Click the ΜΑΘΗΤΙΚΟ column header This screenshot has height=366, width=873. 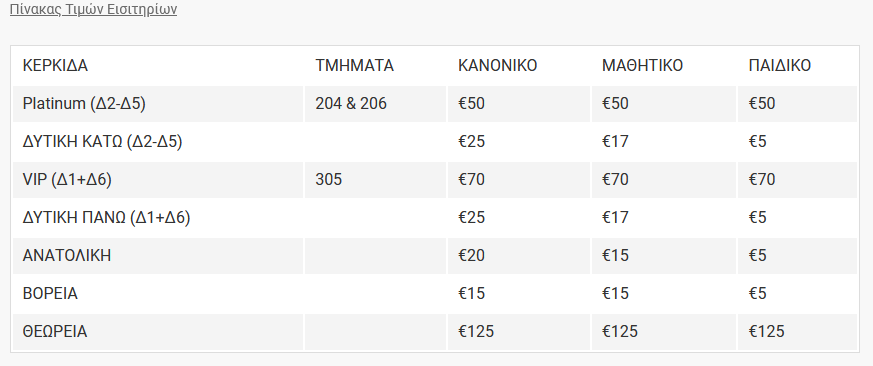click(642, 66)
